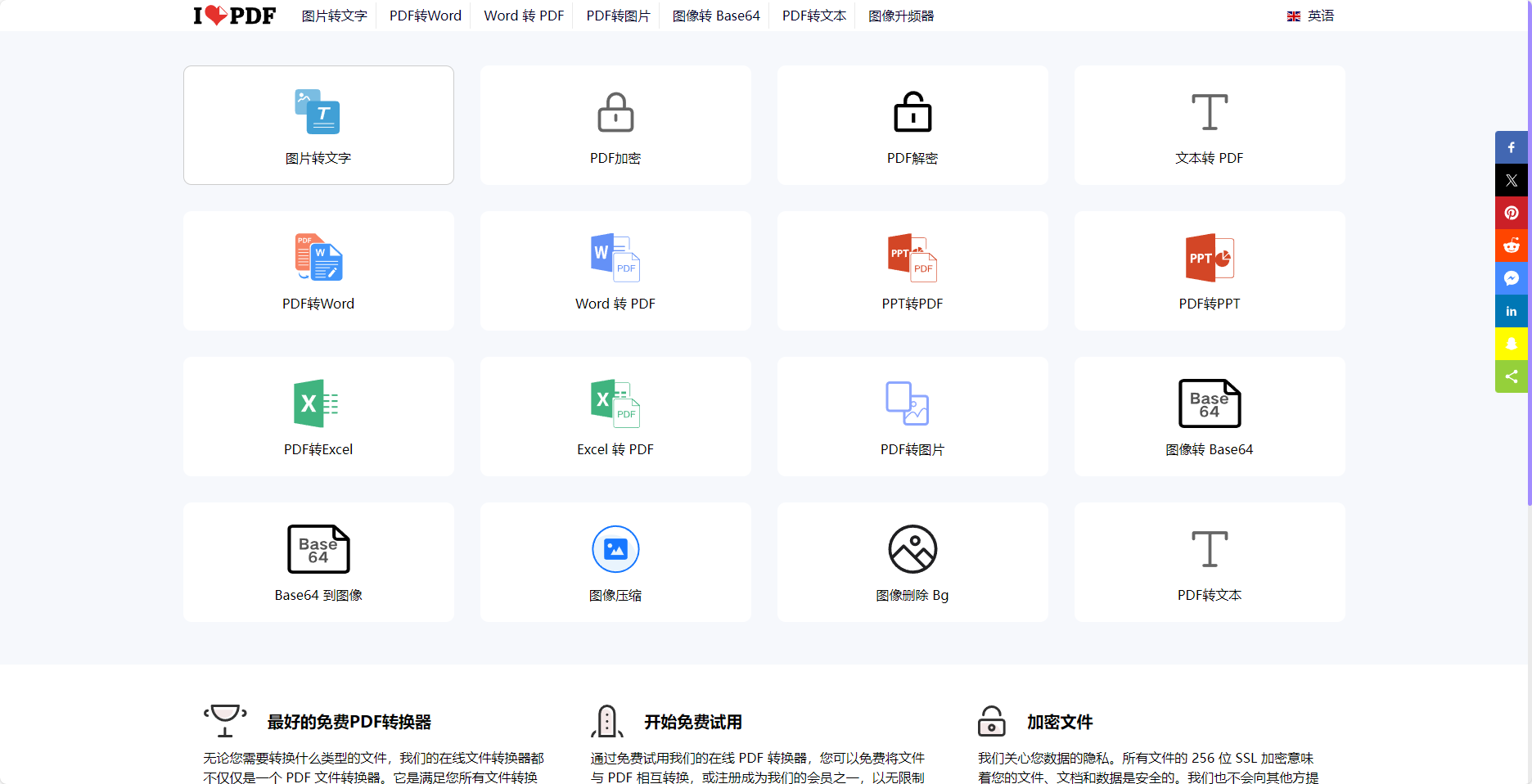The width and height of the screenshot is (1532, 784).
Task: Click the PDF加密 card label
Action: tap(615, 158)
